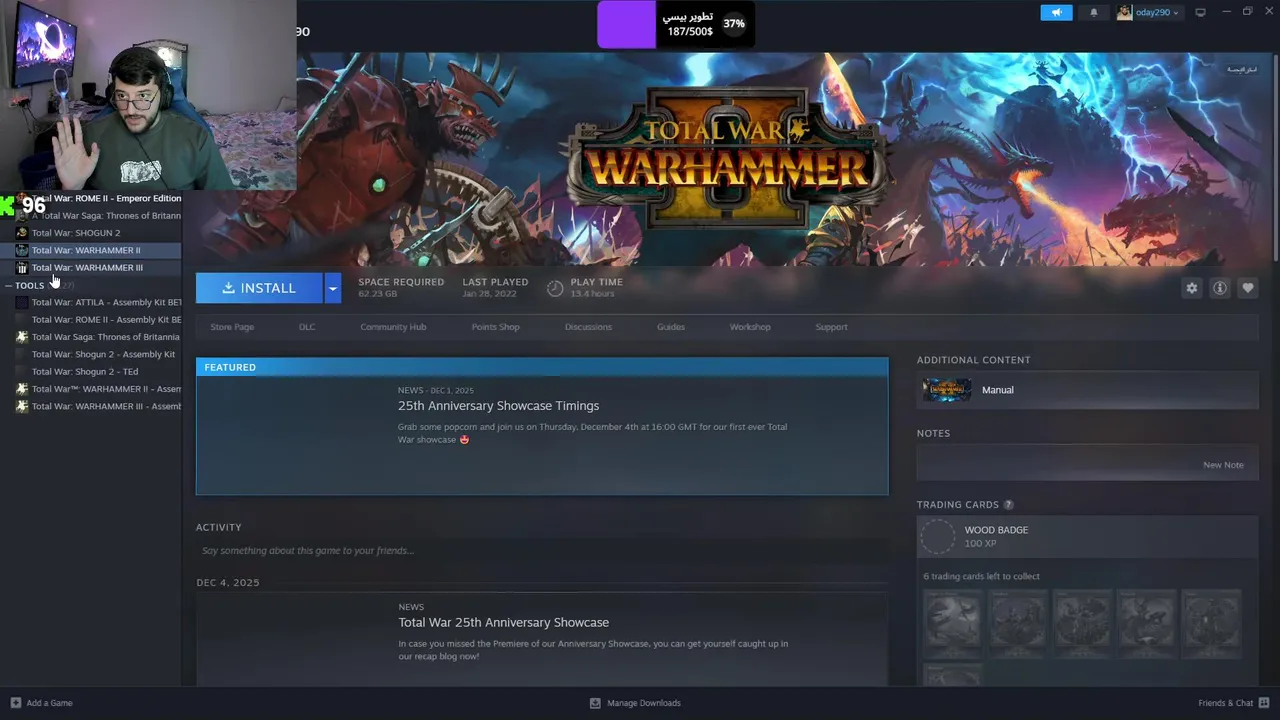Viewport: 1280px width, 720px height.
Task: Click the donation goal progress bar overlay
Action: click(x=676, y=24)
